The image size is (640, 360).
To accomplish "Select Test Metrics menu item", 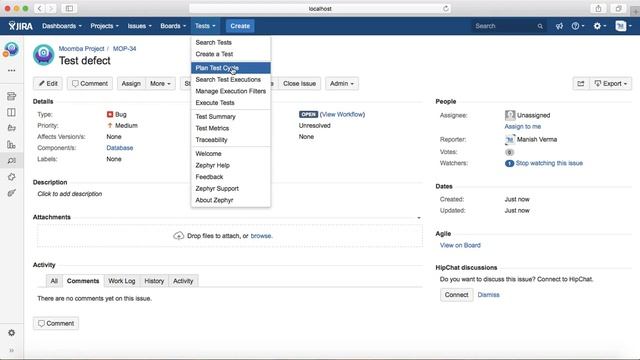I will 231,128.
